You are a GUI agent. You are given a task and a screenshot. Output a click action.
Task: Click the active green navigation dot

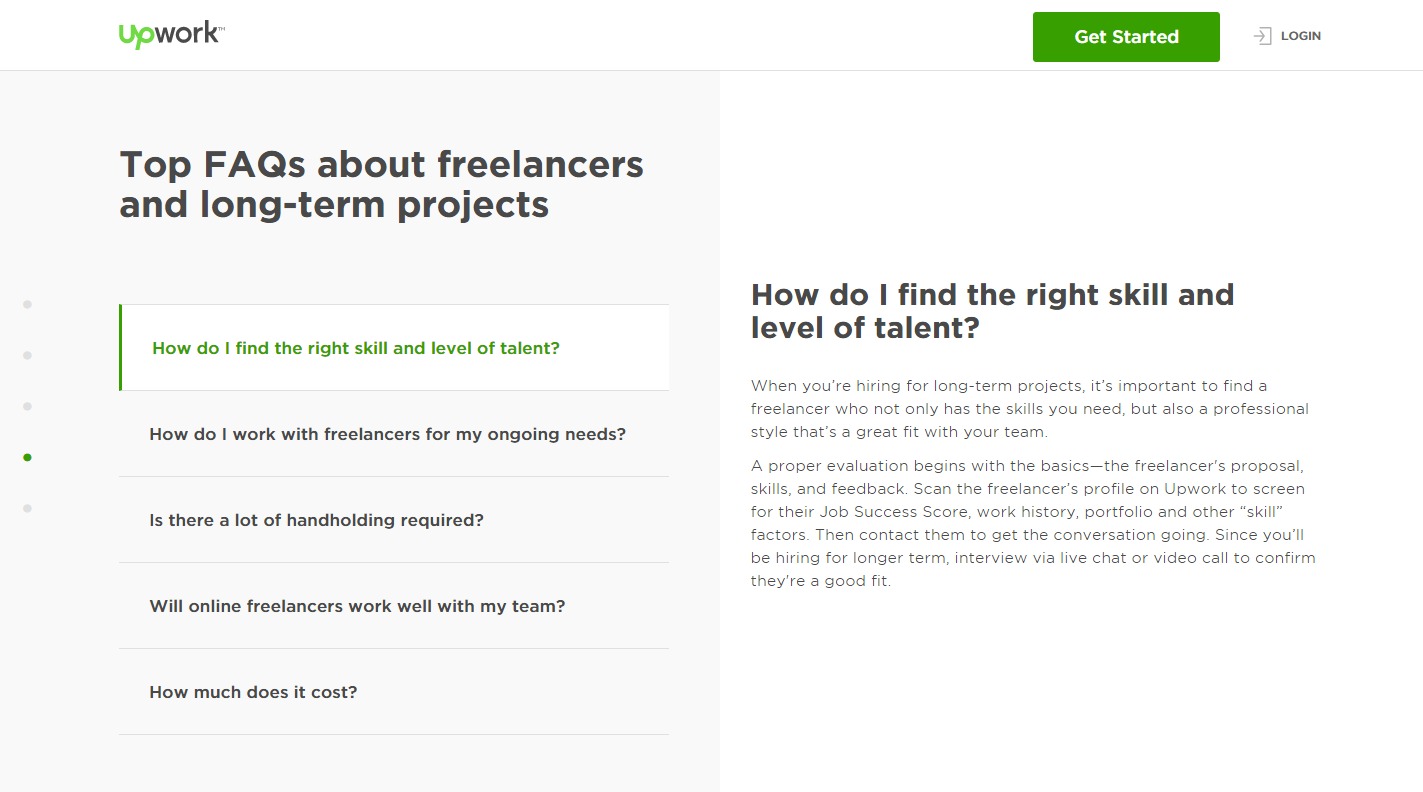tap(27, 457)
